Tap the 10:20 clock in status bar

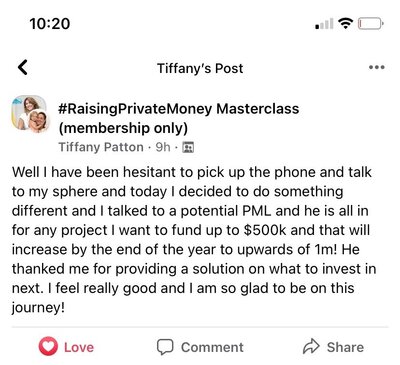[50, 24]
